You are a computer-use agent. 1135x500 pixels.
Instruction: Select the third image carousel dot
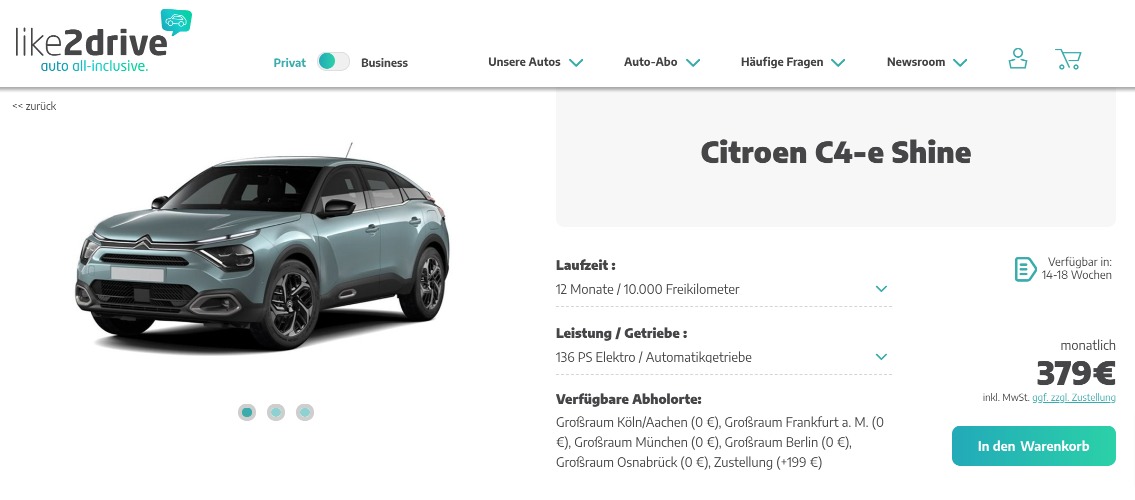click(305, 412)
